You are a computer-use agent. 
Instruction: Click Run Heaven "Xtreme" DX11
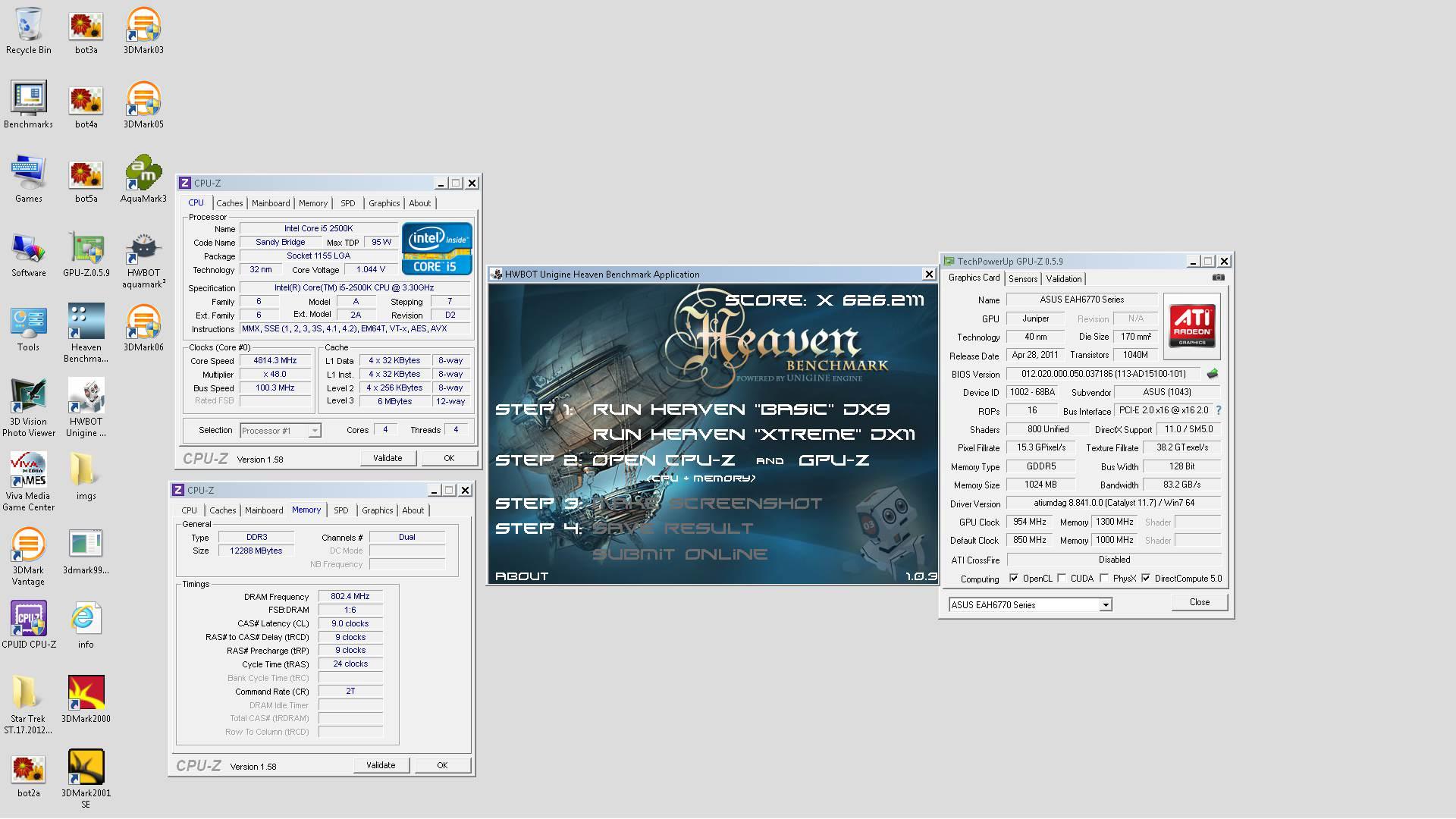pyautogui.click(x=754, y=435)
